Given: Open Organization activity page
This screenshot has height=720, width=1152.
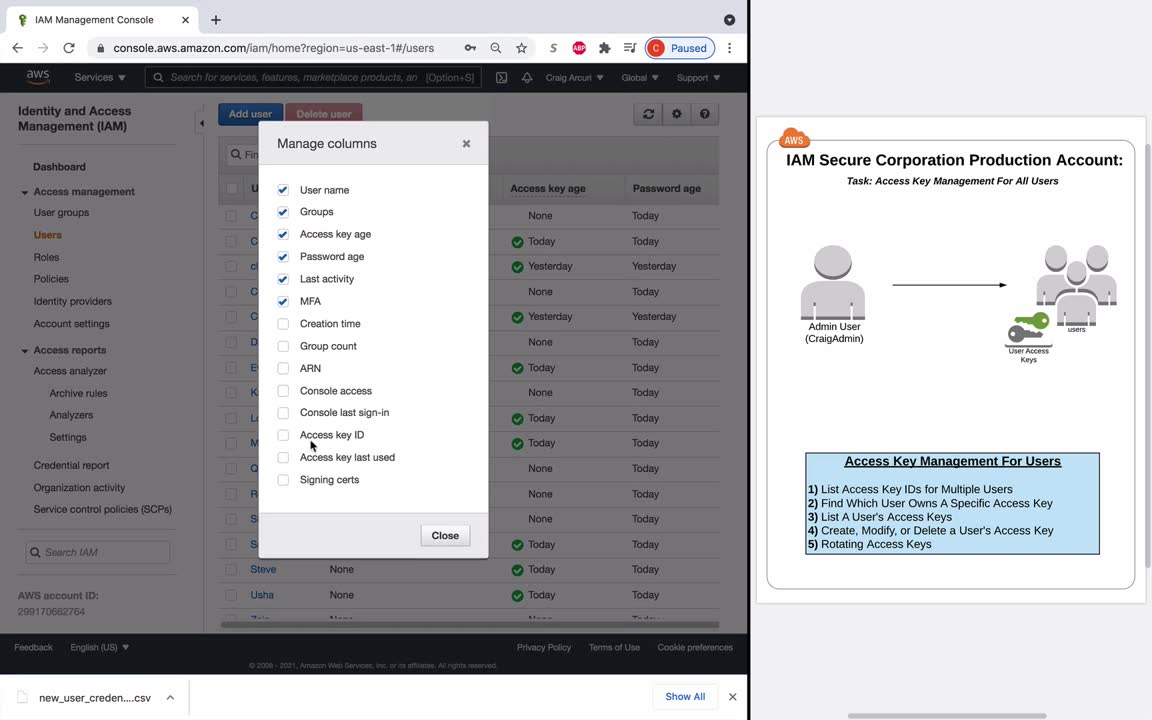Looking at the screenshot, I should pos(79,488).
